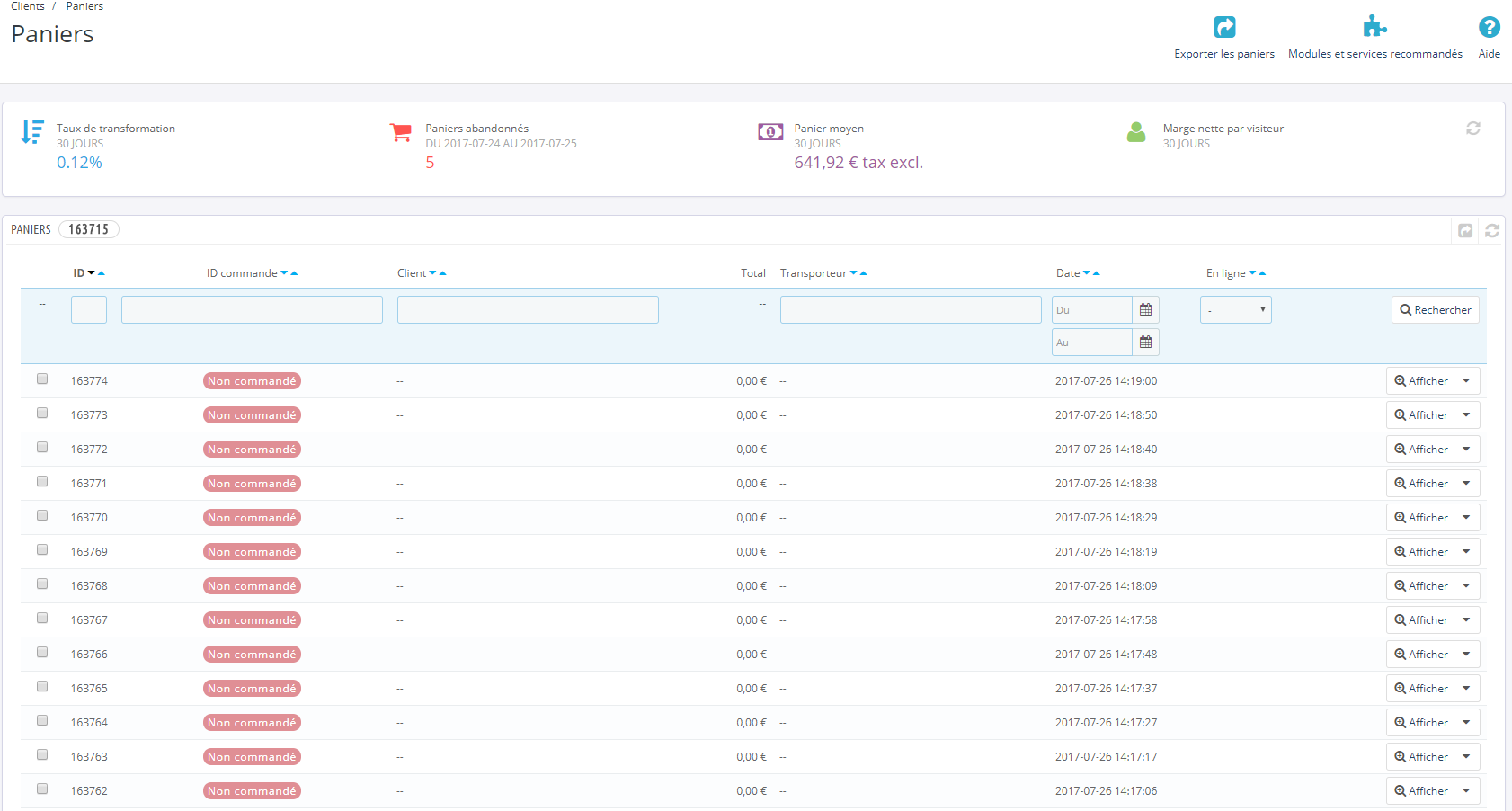Expand action menu arrow for cart 163770

(1467, 518)
